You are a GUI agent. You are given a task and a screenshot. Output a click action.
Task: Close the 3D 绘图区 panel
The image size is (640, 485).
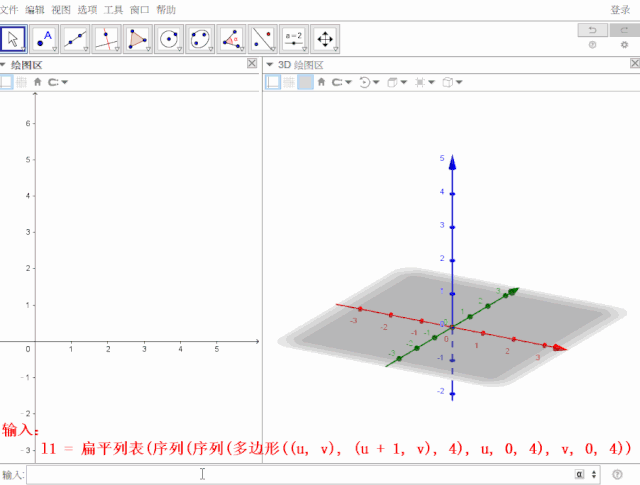[x=635, y=63]
